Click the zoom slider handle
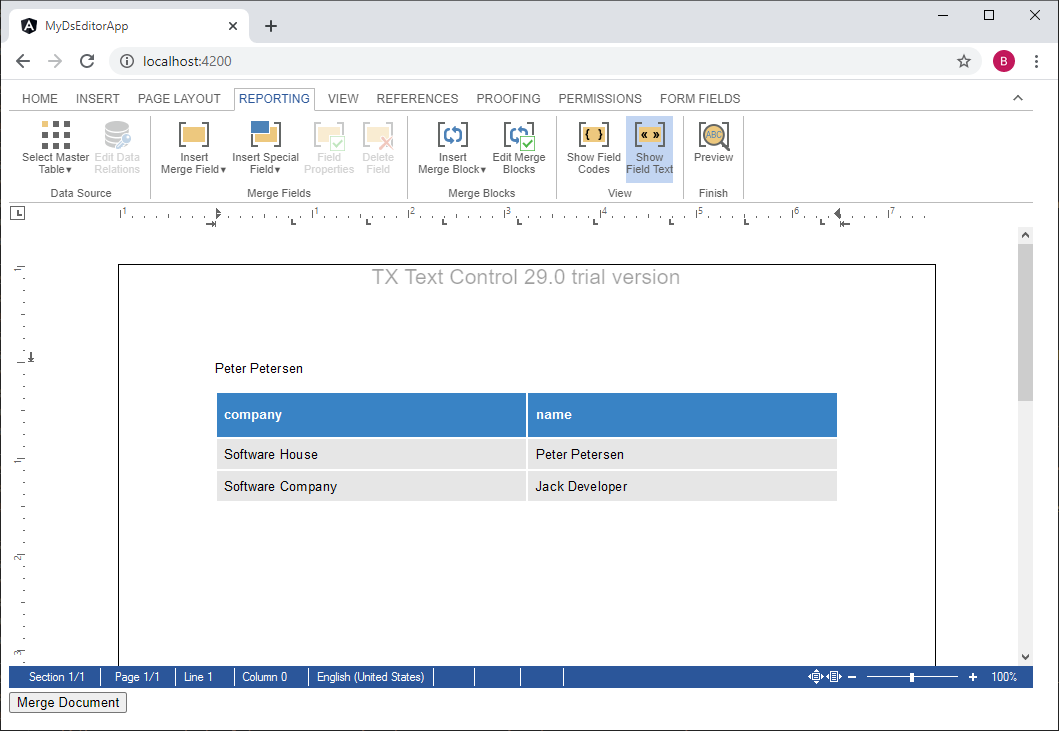The width and height of the screenshot is (1059, 731). (x=912, y=677)
